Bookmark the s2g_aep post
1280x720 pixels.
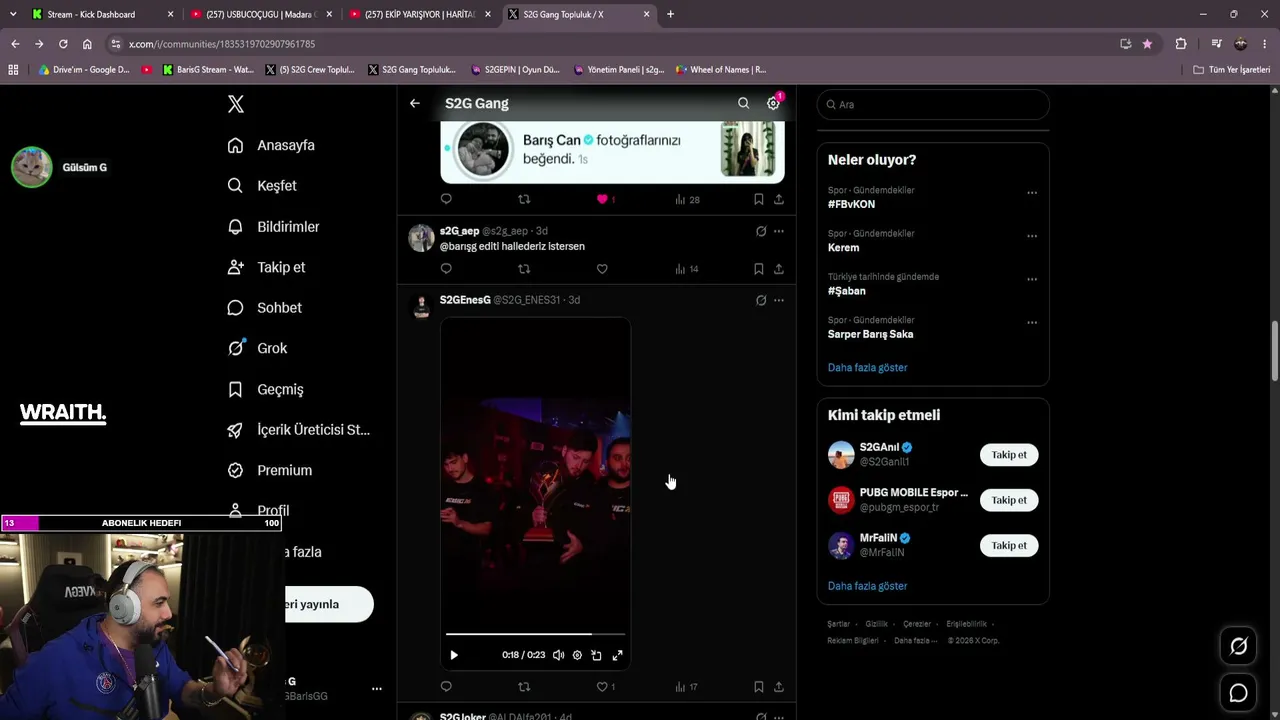[759, 269]
